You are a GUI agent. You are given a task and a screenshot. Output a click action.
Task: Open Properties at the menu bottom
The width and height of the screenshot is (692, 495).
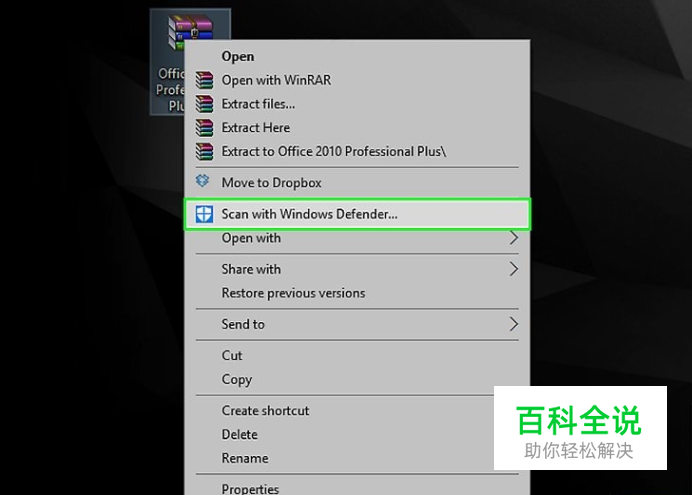(357, 488)
